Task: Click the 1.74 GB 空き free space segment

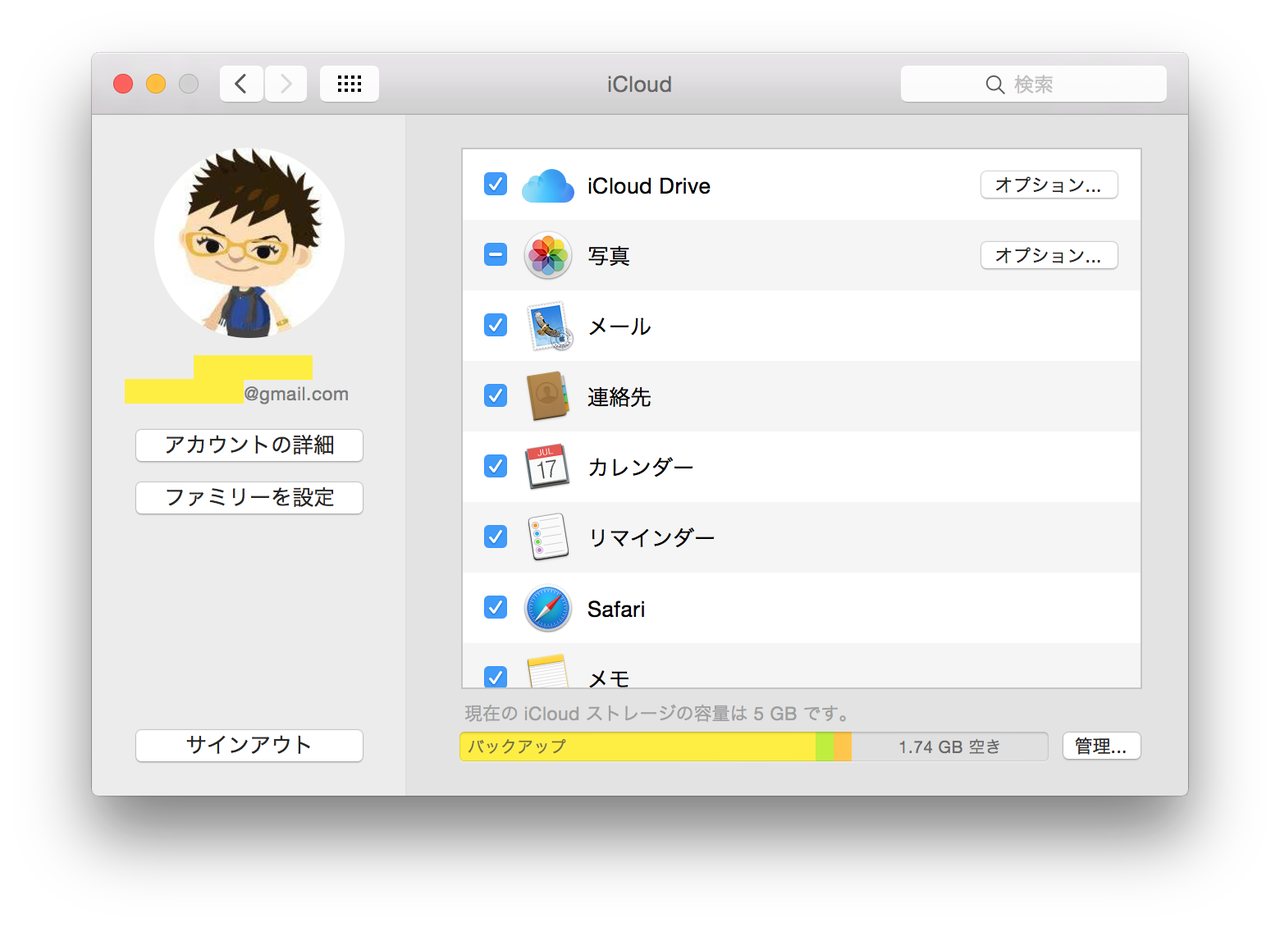Action: 950,746
